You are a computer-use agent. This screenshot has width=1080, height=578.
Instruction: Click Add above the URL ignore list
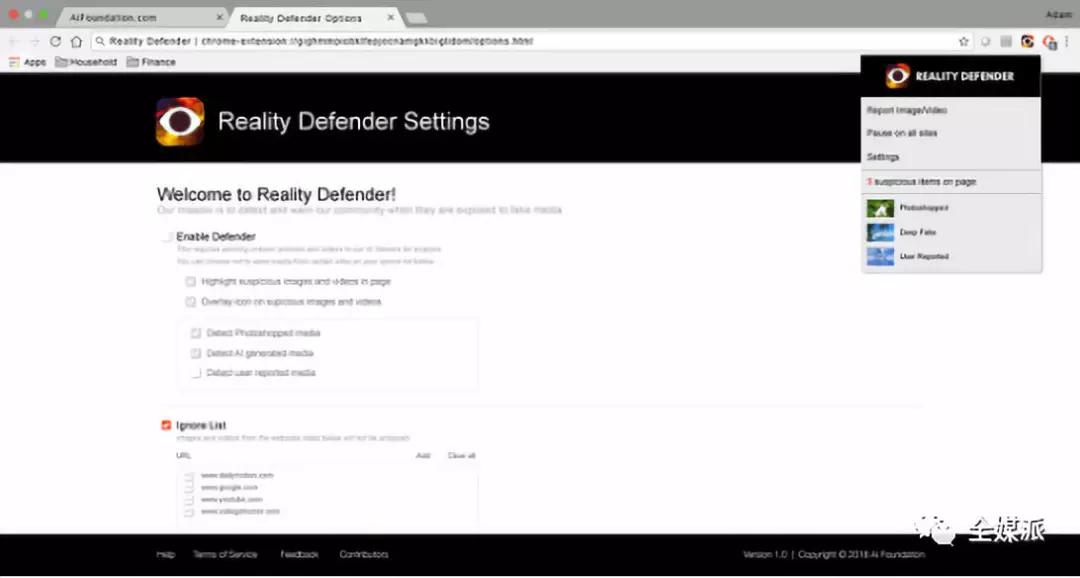tap(423, 456)
